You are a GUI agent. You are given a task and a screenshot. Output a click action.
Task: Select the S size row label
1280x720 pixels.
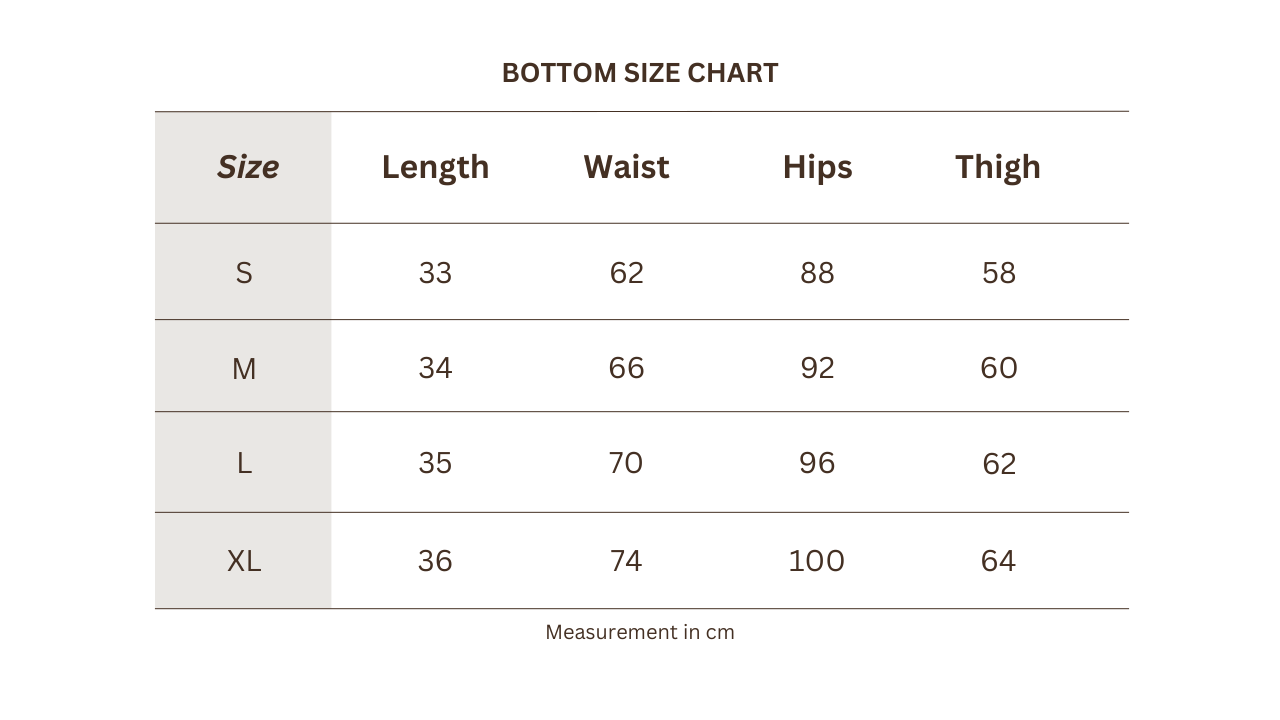[x=244, y=273]
